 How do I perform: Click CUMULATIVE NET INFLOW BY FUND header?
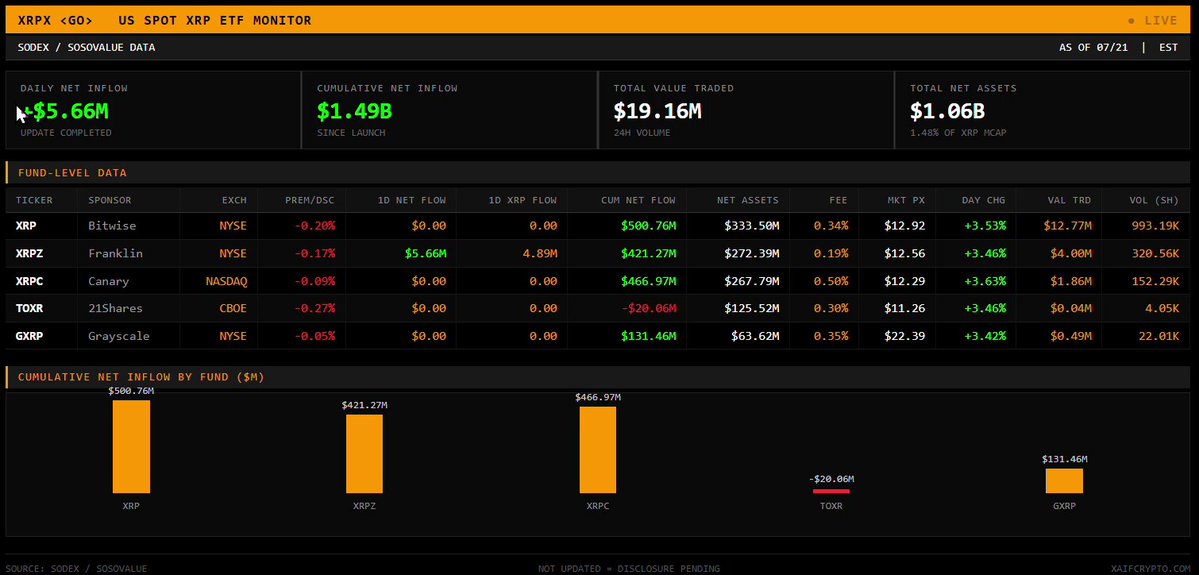(141, 377)
